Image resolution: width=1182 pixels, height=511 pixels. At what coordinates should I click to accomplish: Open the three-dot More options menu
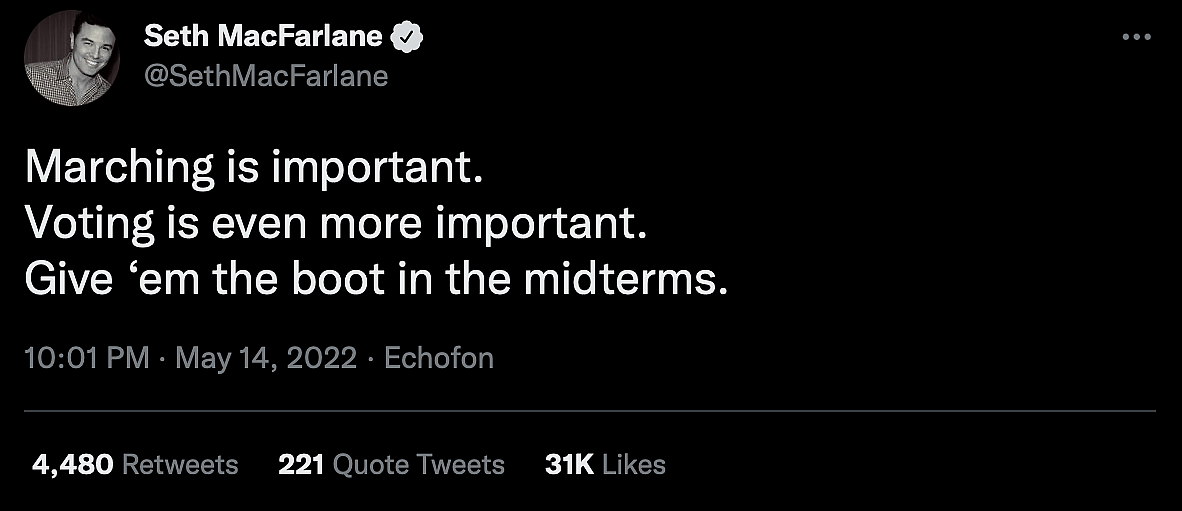(1137, 37)
